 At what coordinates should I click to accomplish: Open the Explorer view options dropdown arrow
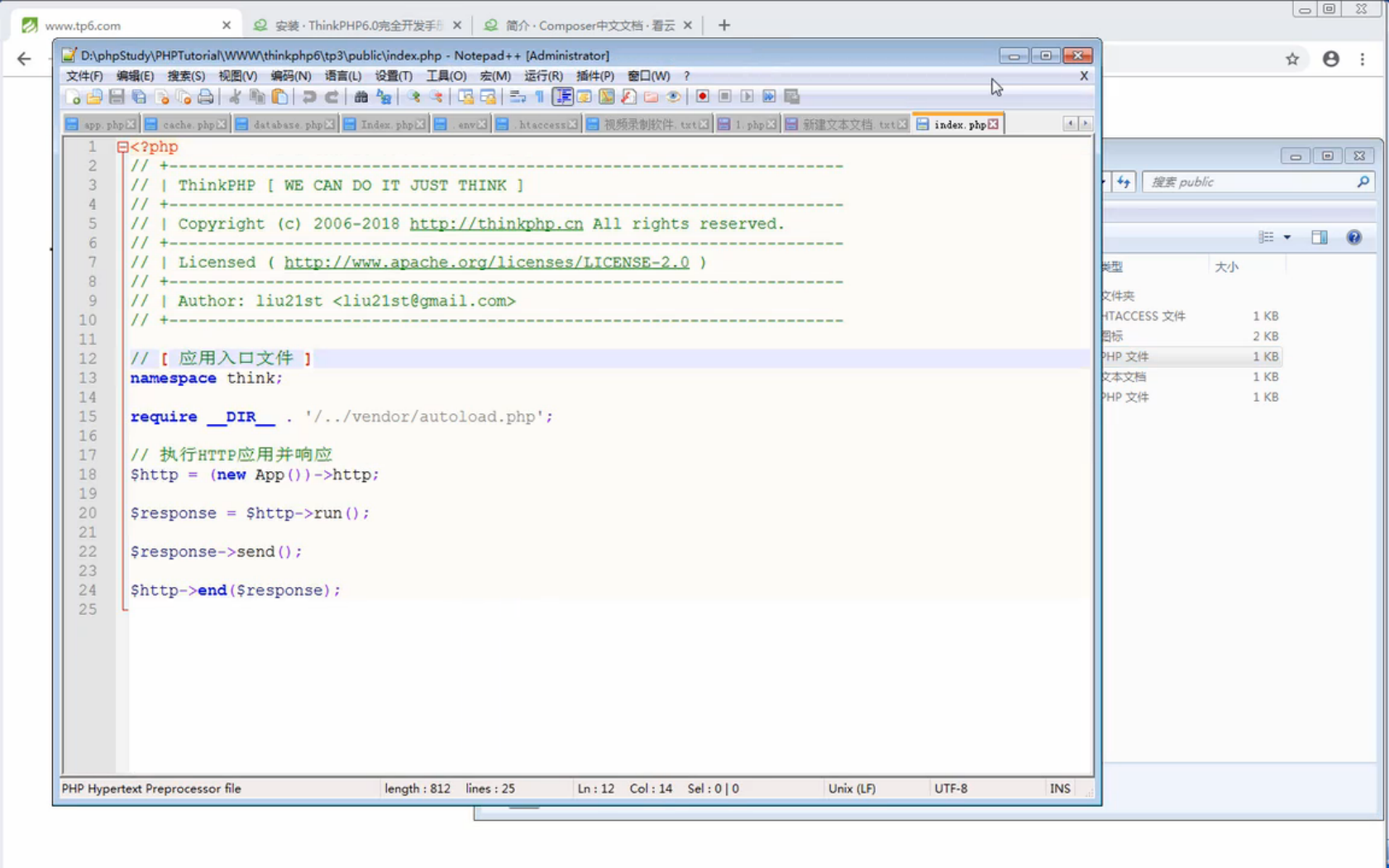click(x=1287, y=238)
